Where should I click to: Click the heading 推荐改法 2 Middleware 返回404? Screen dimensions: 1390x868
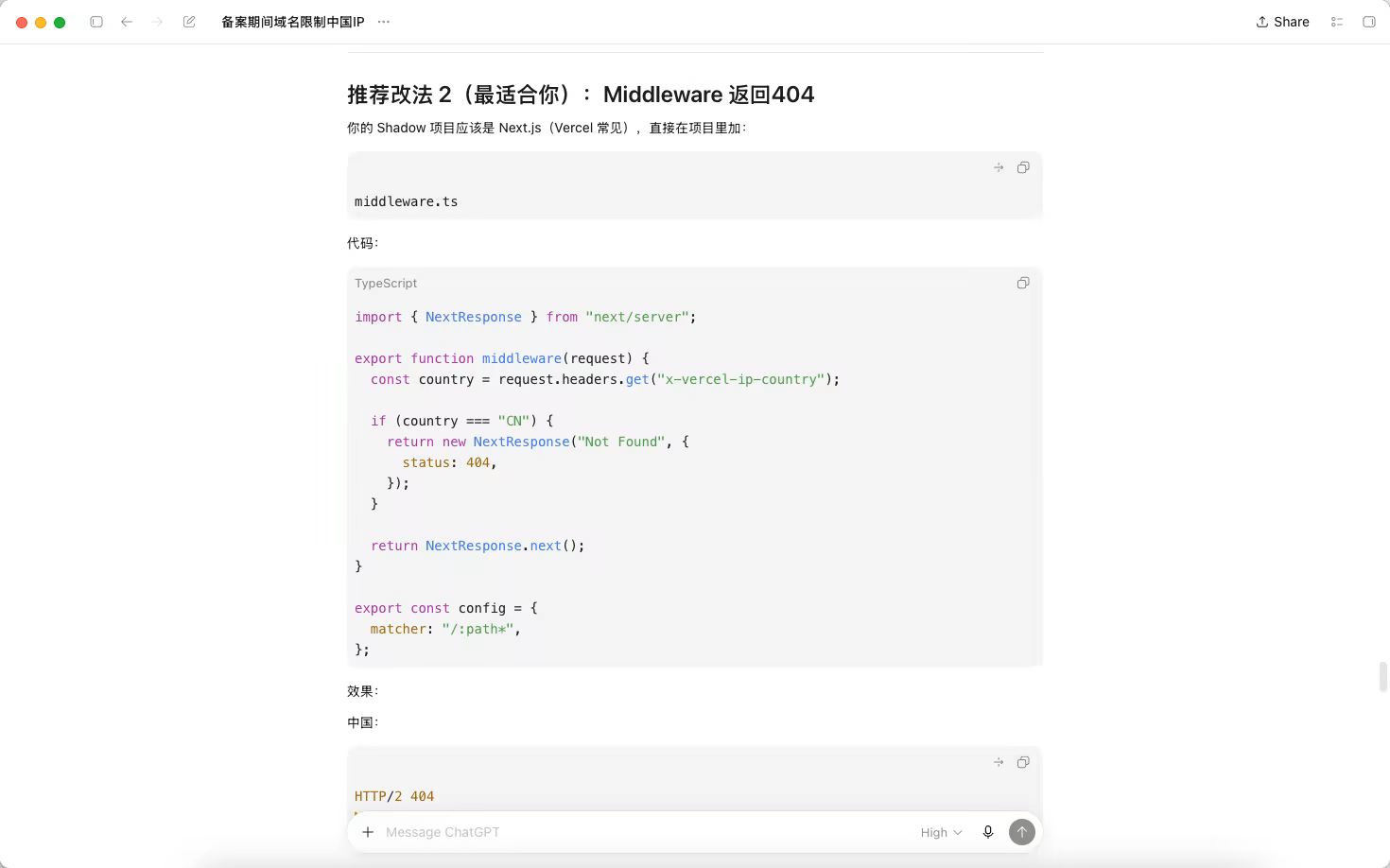pyautogui.click(x=581, y=95)
